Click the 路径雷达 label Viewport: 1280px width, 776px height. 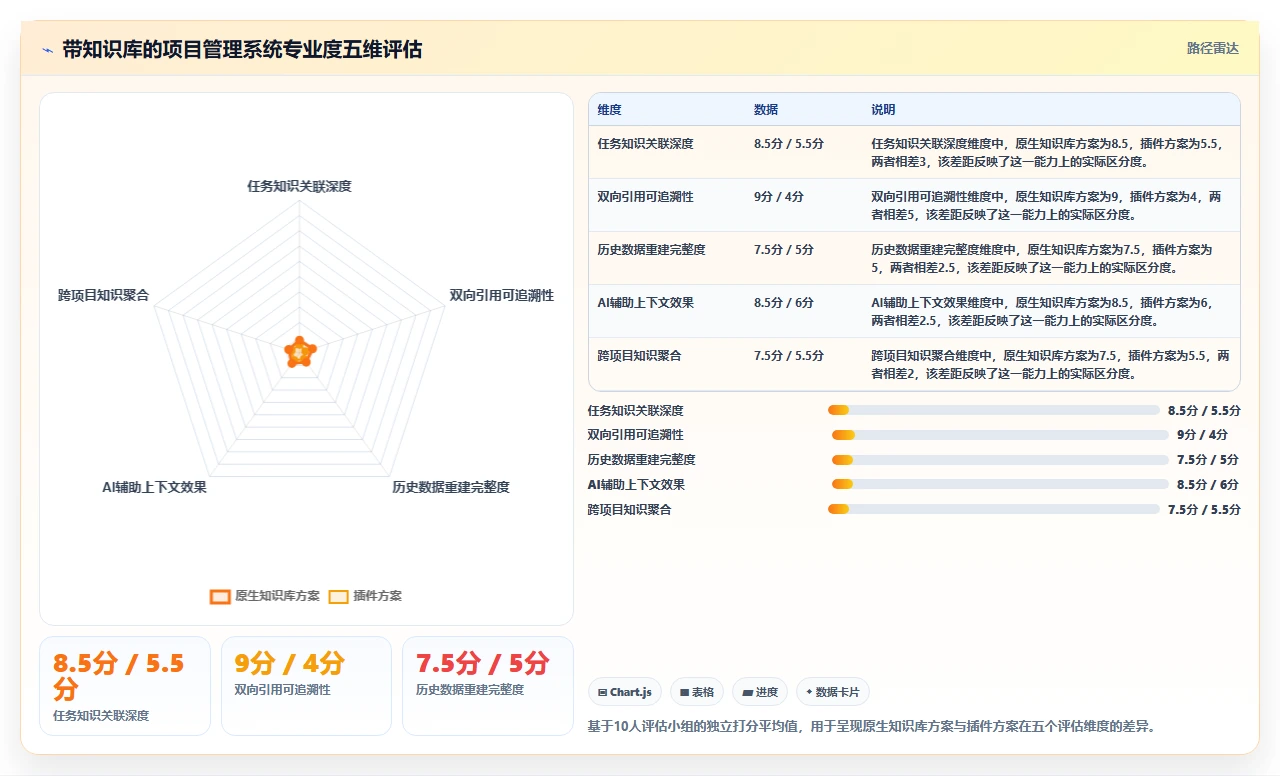point(1212,48)
